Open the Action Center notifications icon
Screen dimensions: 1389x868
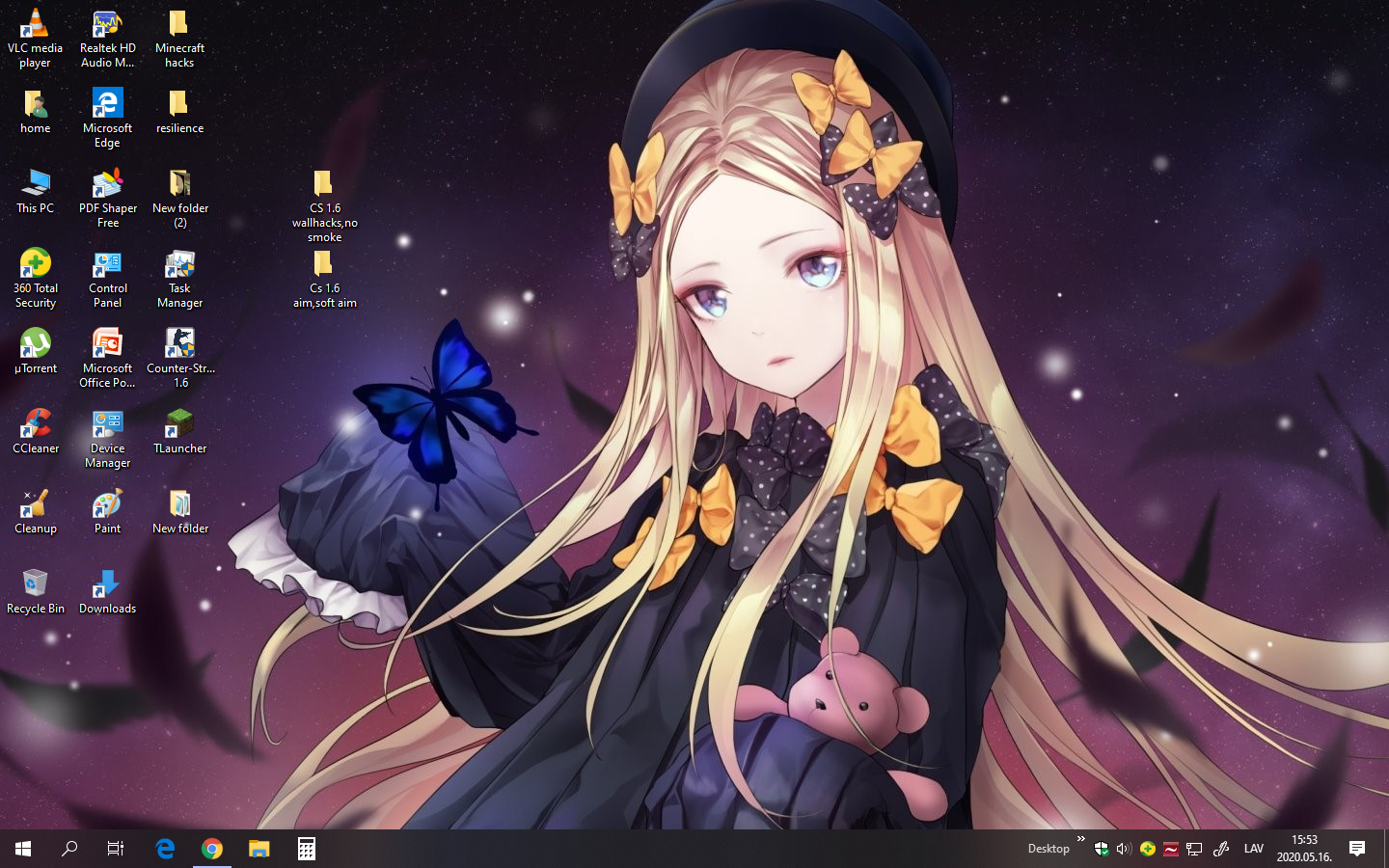point(1357,849)
